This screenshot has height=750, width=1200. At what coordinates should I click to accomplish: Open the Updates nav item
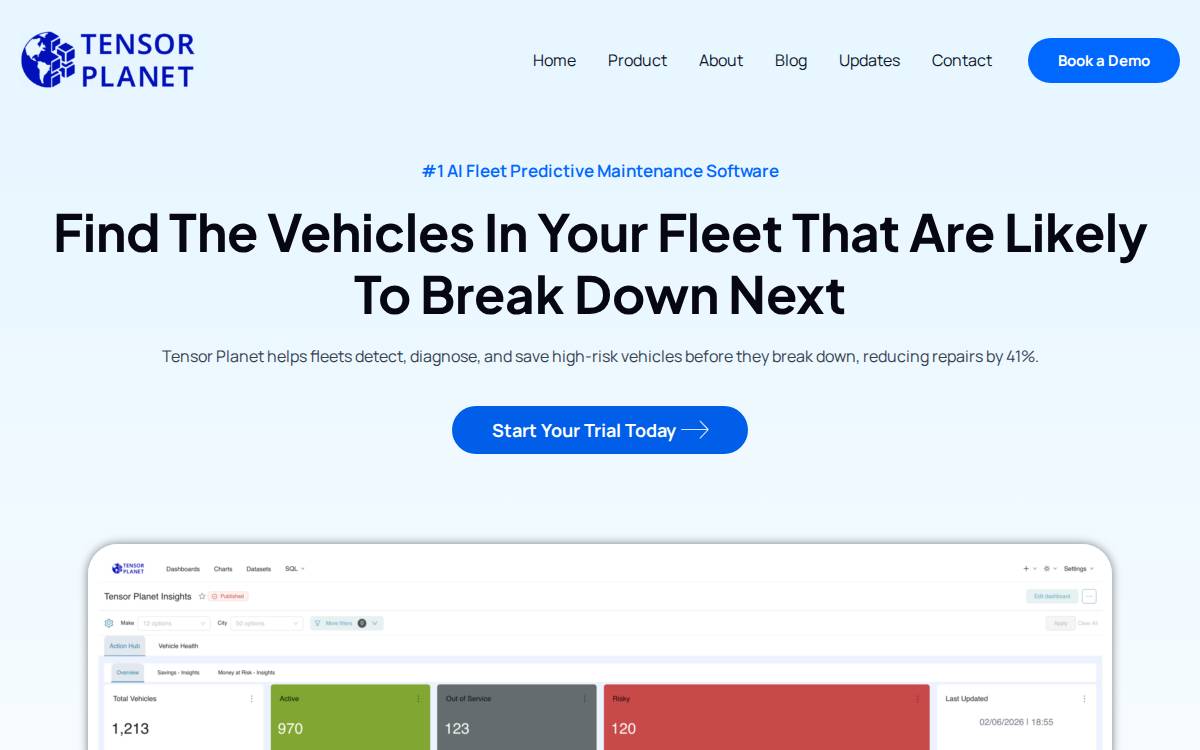tap(869, 60)
